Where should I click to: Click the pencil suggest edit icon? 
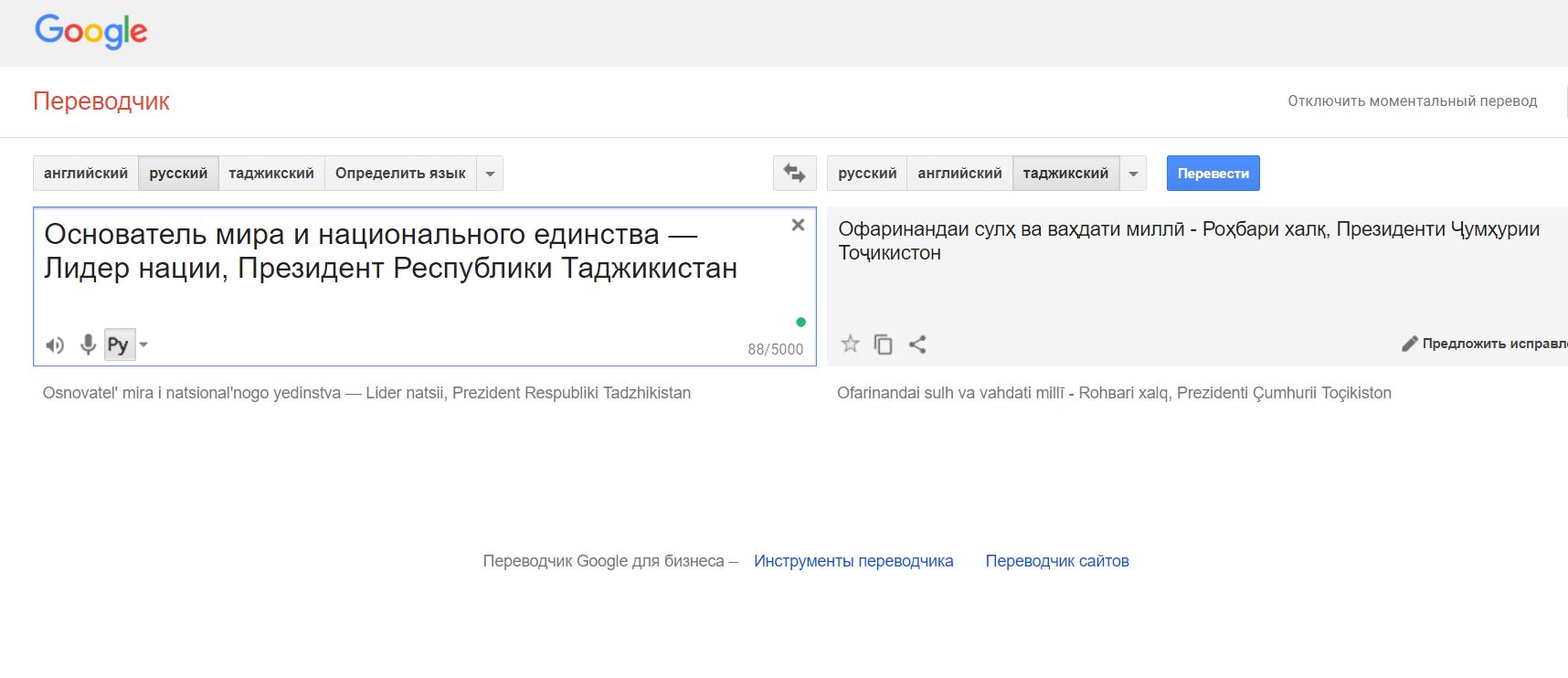tap(1409, 344)
